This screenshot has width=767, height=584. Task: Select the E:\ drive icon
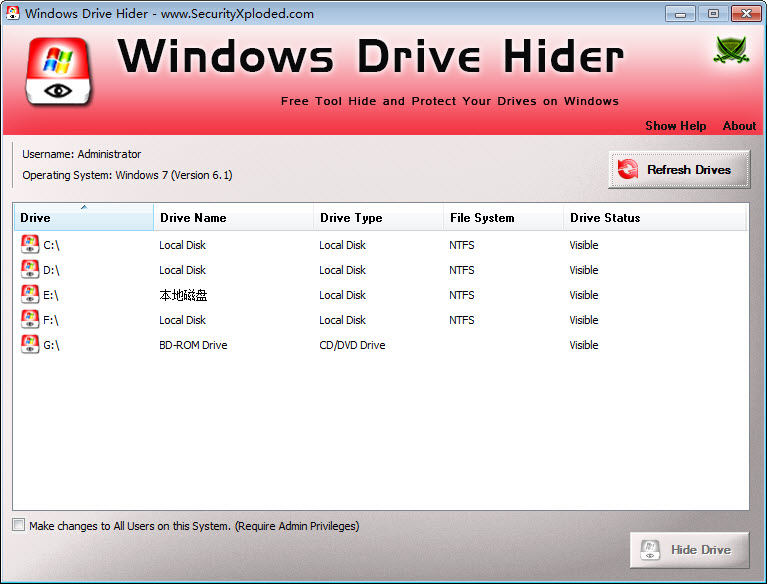pos(30,295)
